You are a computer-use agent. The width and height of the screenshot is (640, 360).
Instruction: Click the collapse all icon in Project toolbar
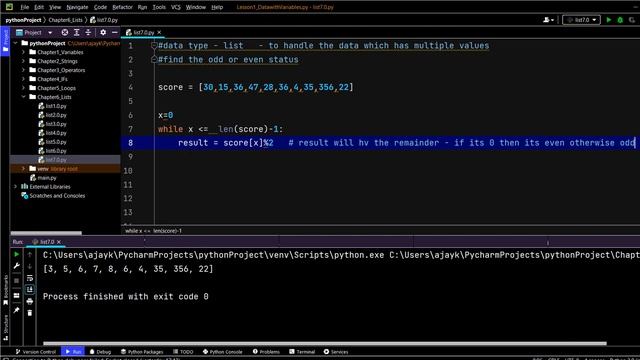click(88, 32)
